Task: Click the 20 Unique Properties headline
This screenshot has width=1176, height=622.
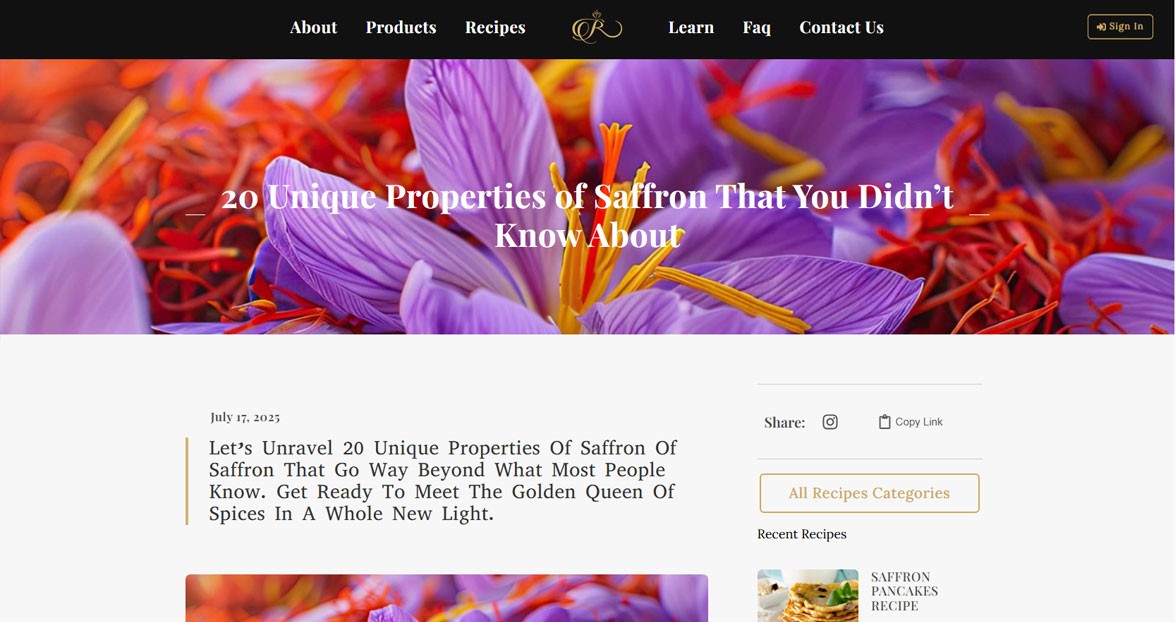Action: tap(587, 216)
